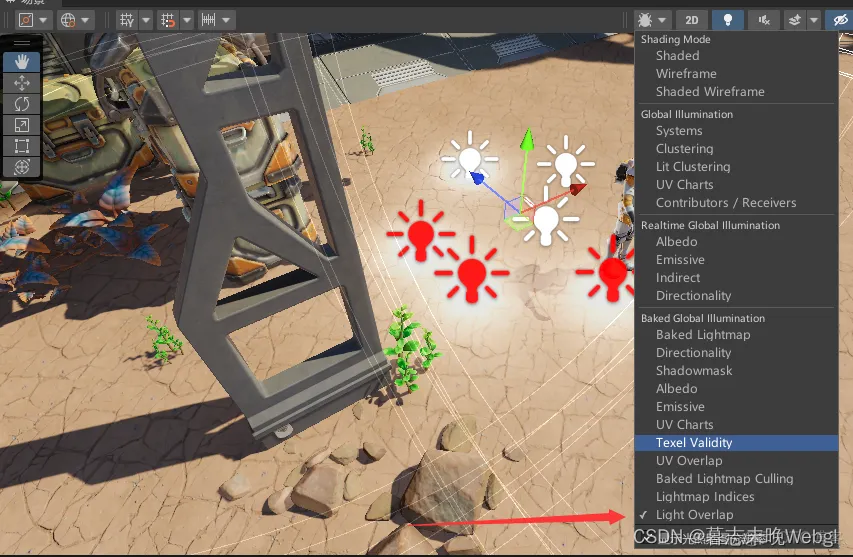The height and width of the screenshot is (557, 853).
Task: Uncheck the Light Overlap option
Action: tap(736, 514)
